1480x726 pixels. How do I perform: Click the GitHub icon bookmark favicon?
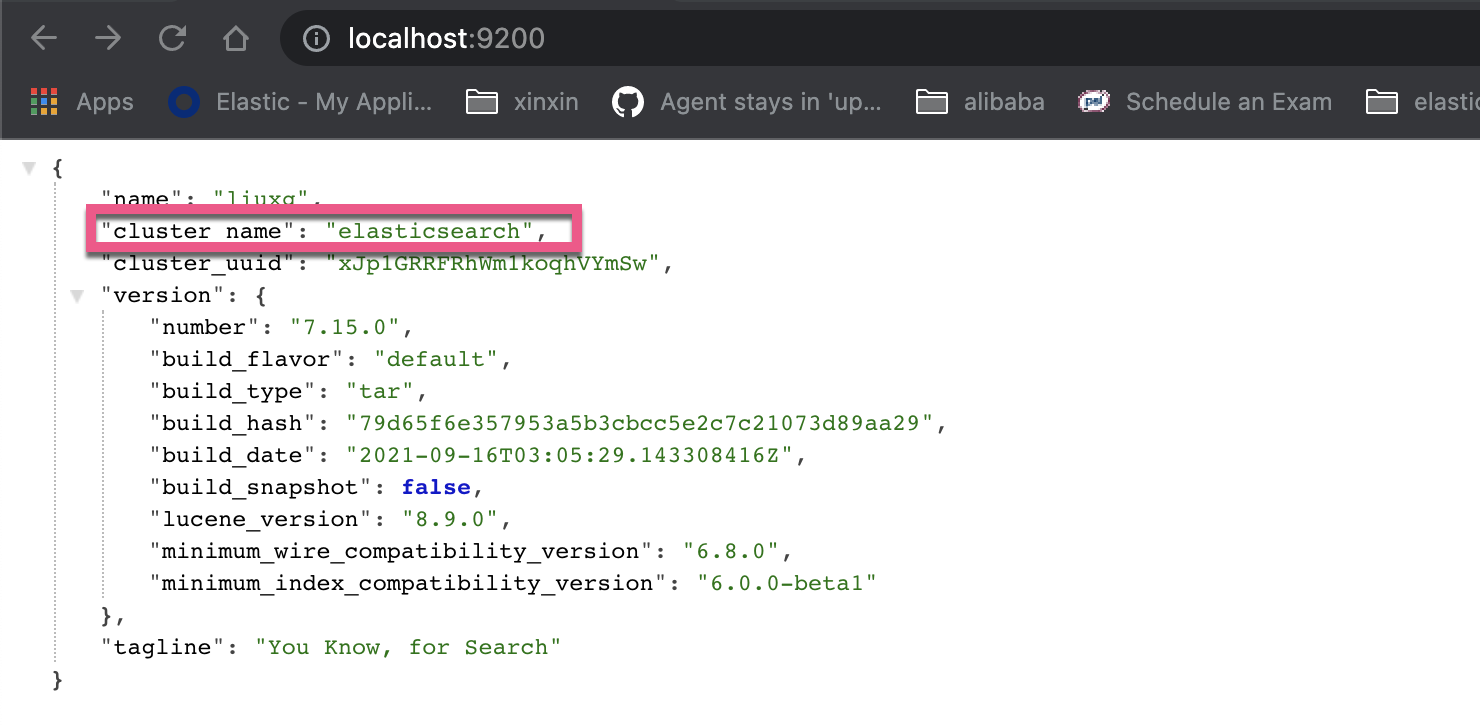pos(627,102)
